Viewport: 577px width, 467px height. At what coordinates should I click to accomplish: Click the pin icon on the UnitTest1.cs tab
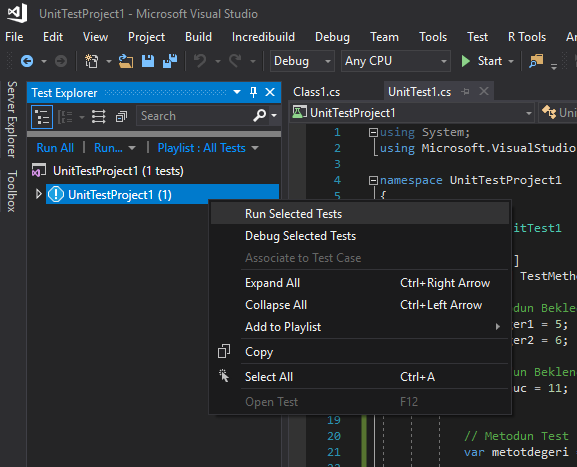(466, 91)
